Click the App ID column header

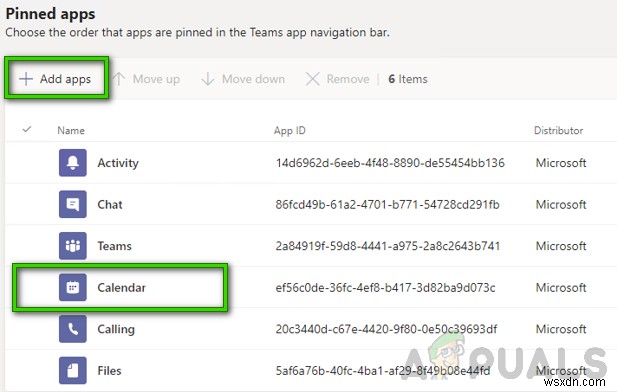pos(290,131)
